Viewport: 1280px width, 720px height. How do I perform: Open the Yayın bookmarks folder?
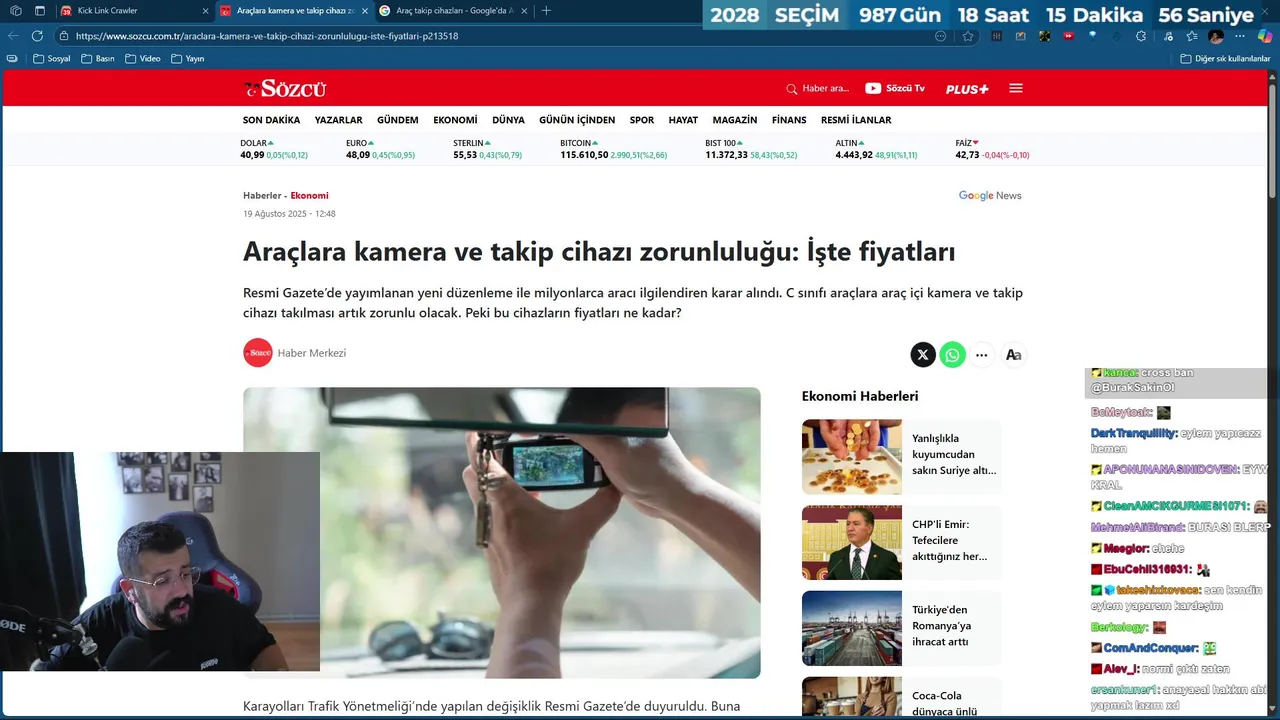click(187, 59)
